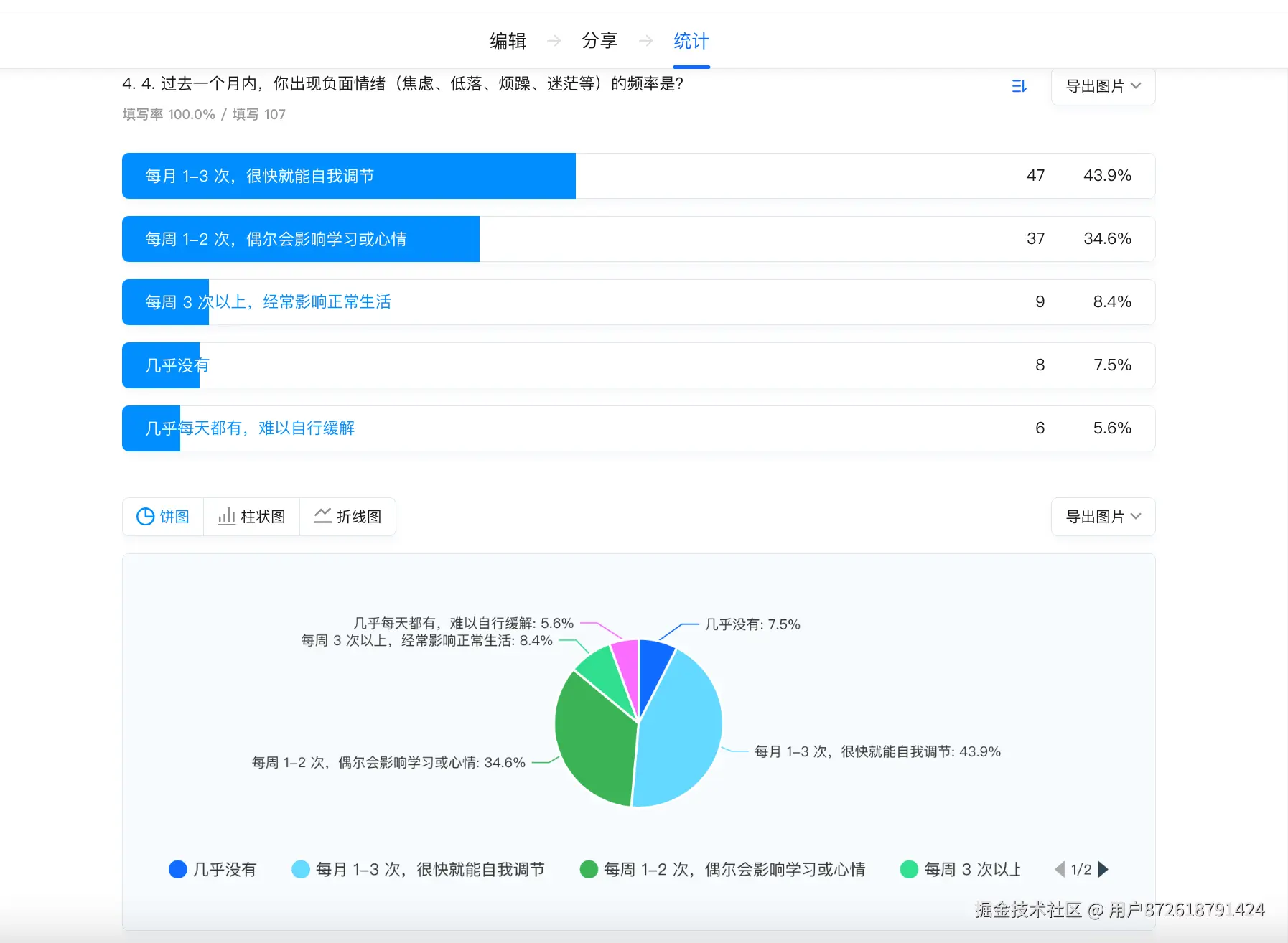Screen dimensions: 1288x943
Task: Click the 填写率 100.0% / 填写 107 text
Action: 204,114
